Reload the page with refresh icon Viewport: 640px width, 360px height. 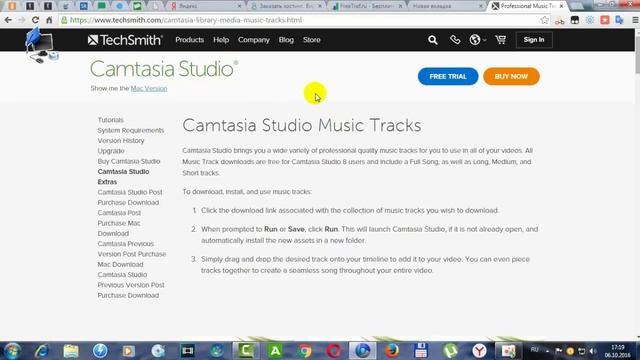tap(36, 20)
